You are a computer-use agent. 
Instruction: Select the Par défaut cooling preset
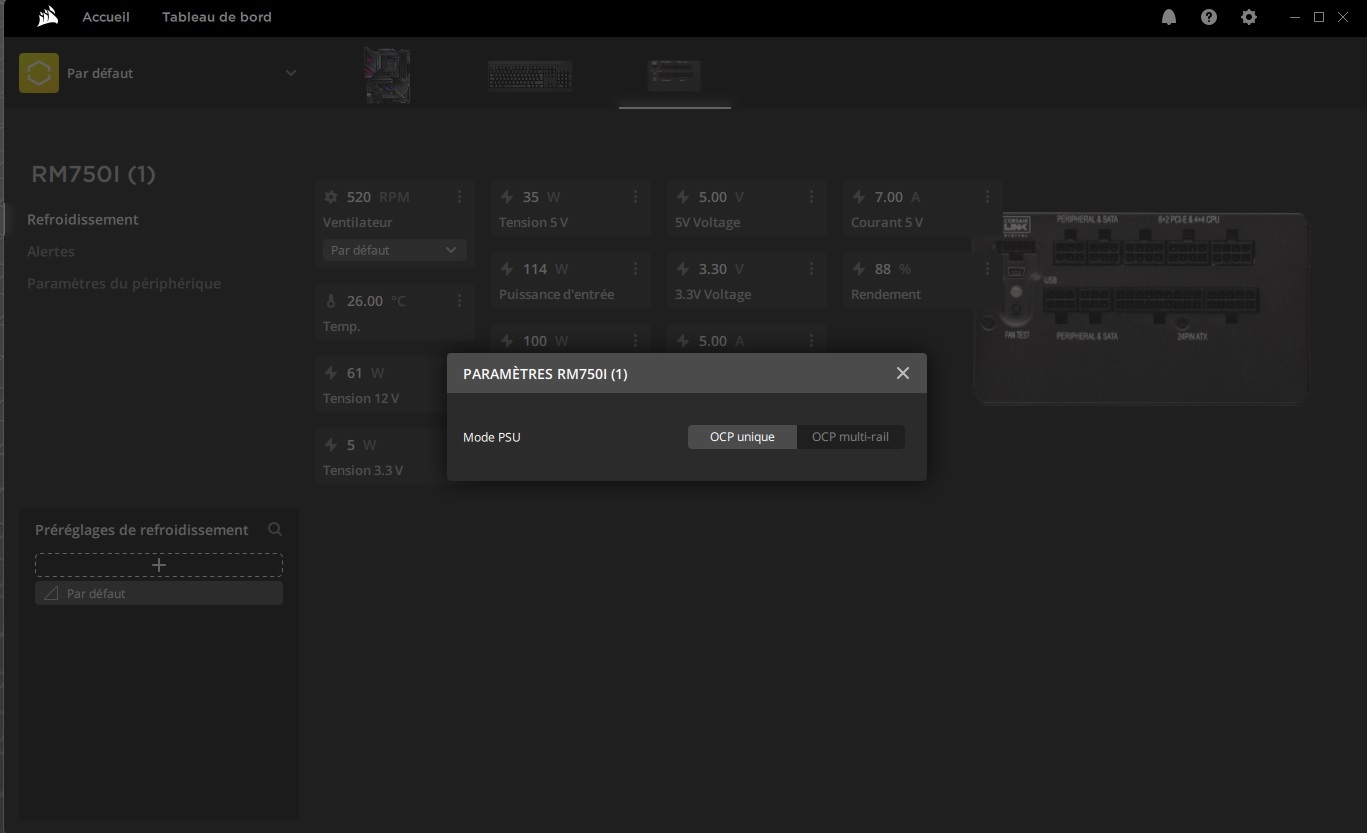point(159,594)
